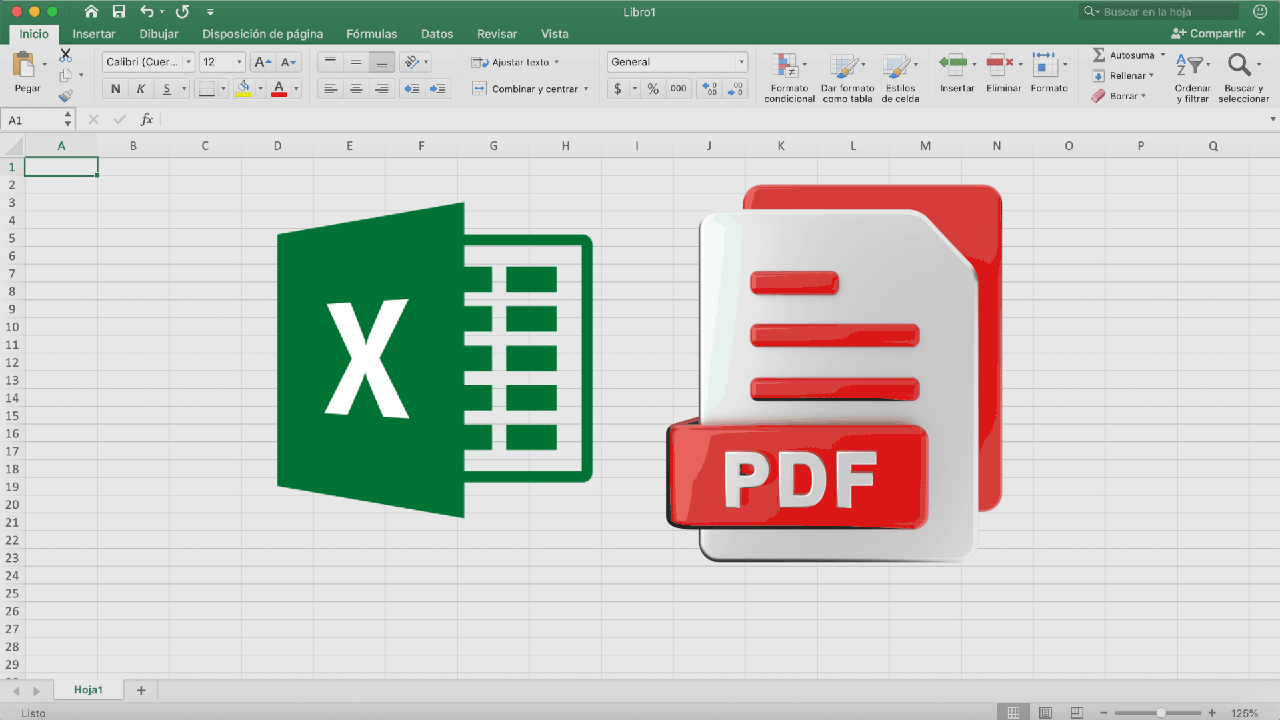Send feedback via the smiley icon
Viewport: 1280px width, 720px height.
pyautogui.click(x=1259, y=12)
